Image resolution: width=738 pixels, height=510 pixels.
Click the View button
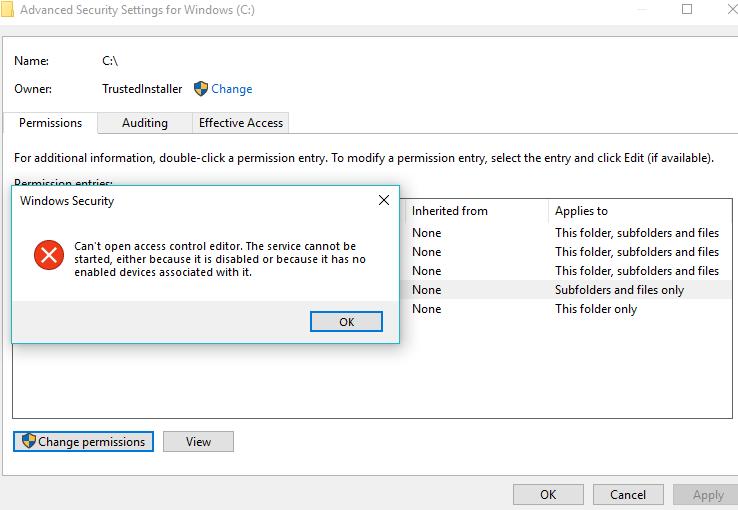198,441
